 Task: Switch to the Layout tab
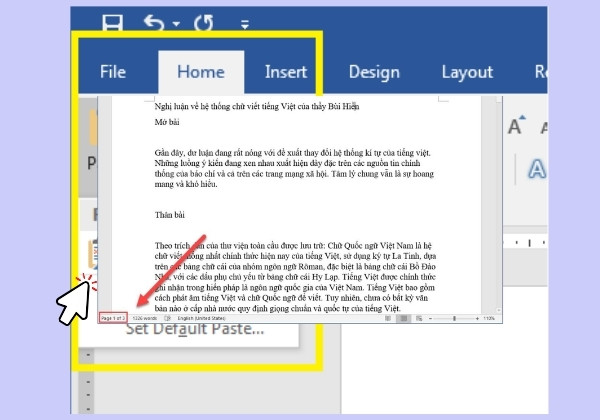pos(467,72)
